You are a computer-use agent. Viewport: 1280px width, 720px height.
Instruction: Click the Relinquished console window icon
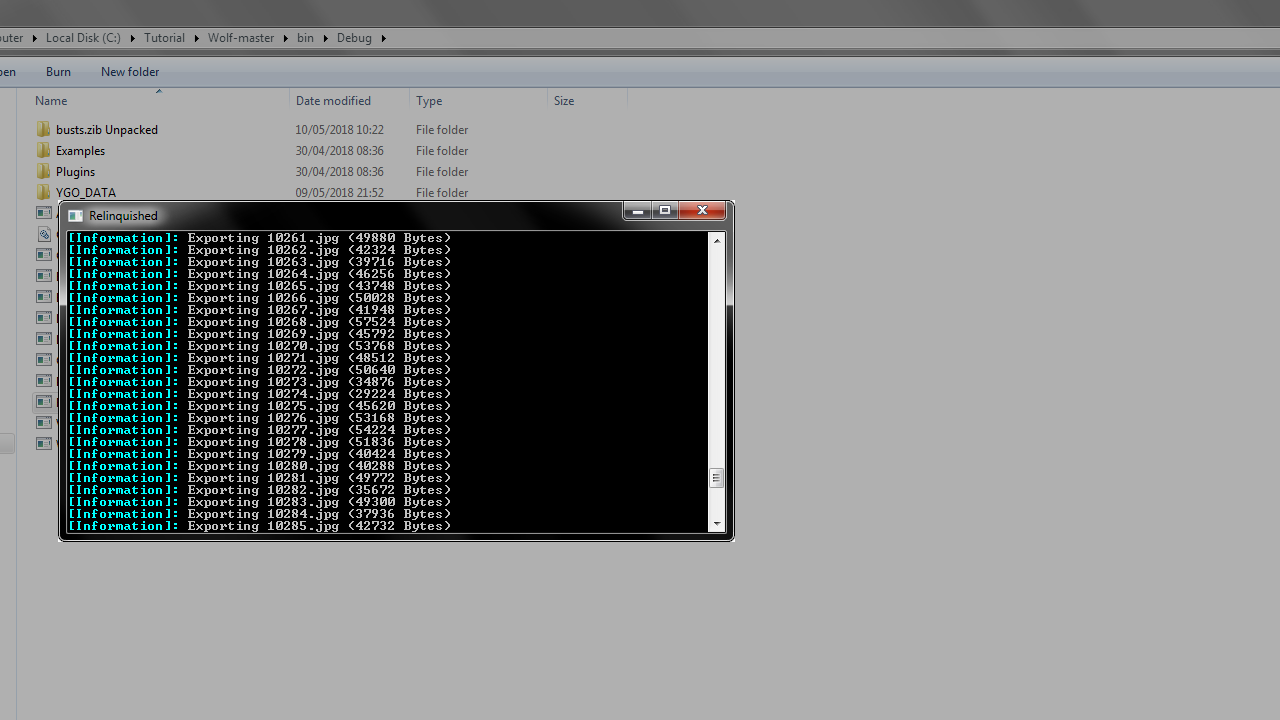76,215
